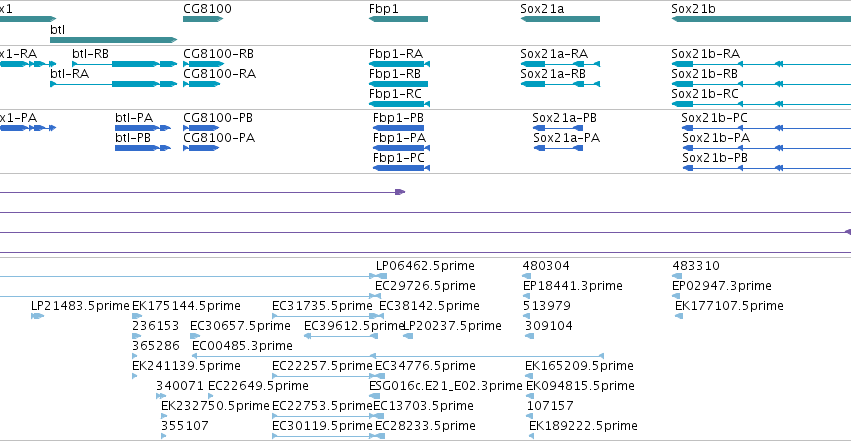Open the Sox21a gene label

click(x=542, y=9)
